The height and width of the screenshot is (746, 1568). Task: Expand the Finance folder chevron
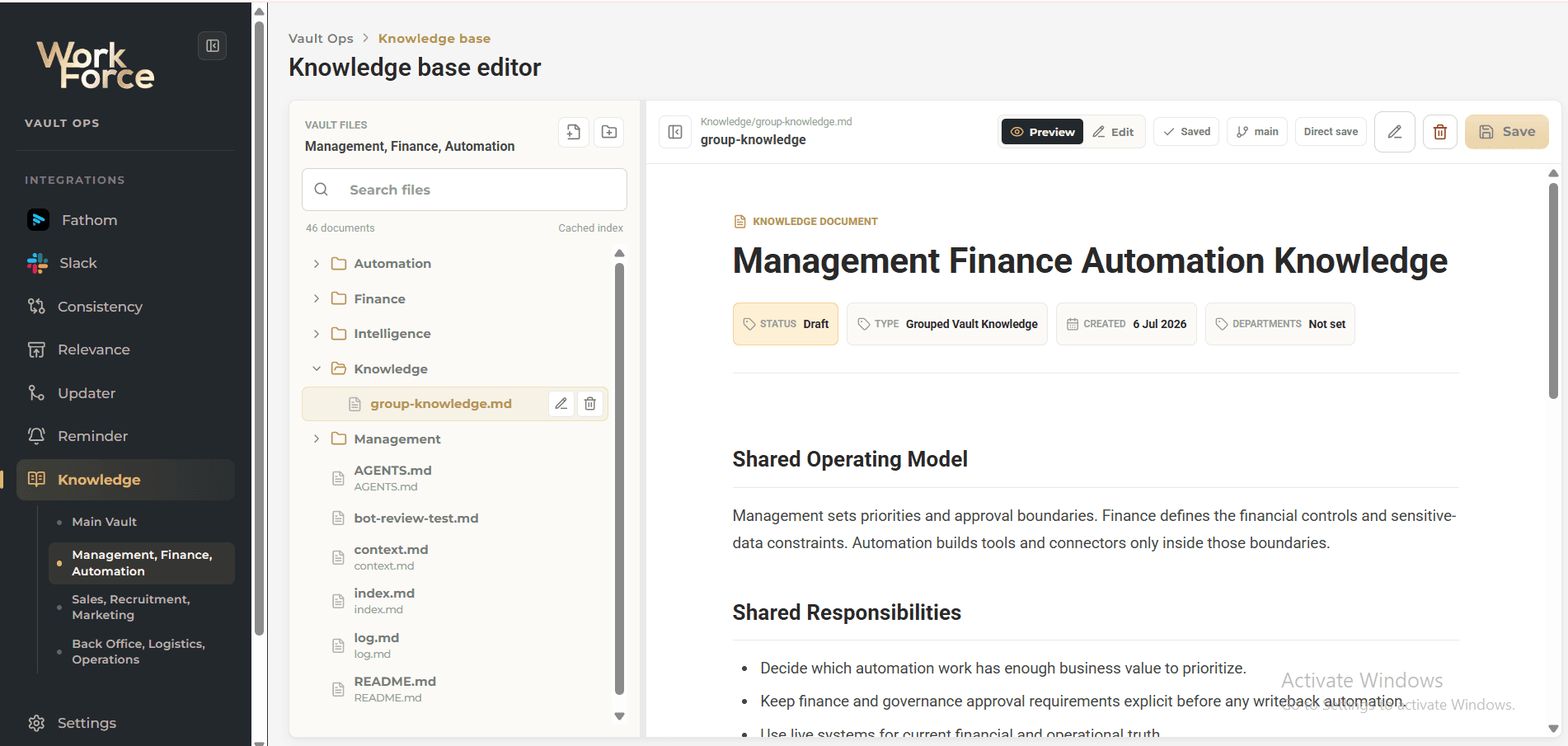point(317,298)
